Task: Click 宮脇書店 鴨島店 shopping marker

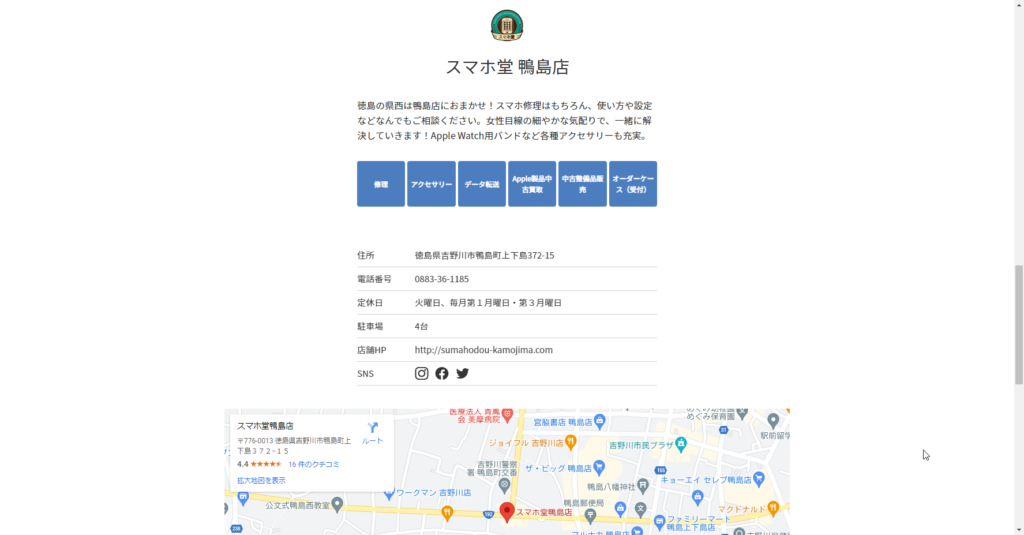Action: pos(600,421)
